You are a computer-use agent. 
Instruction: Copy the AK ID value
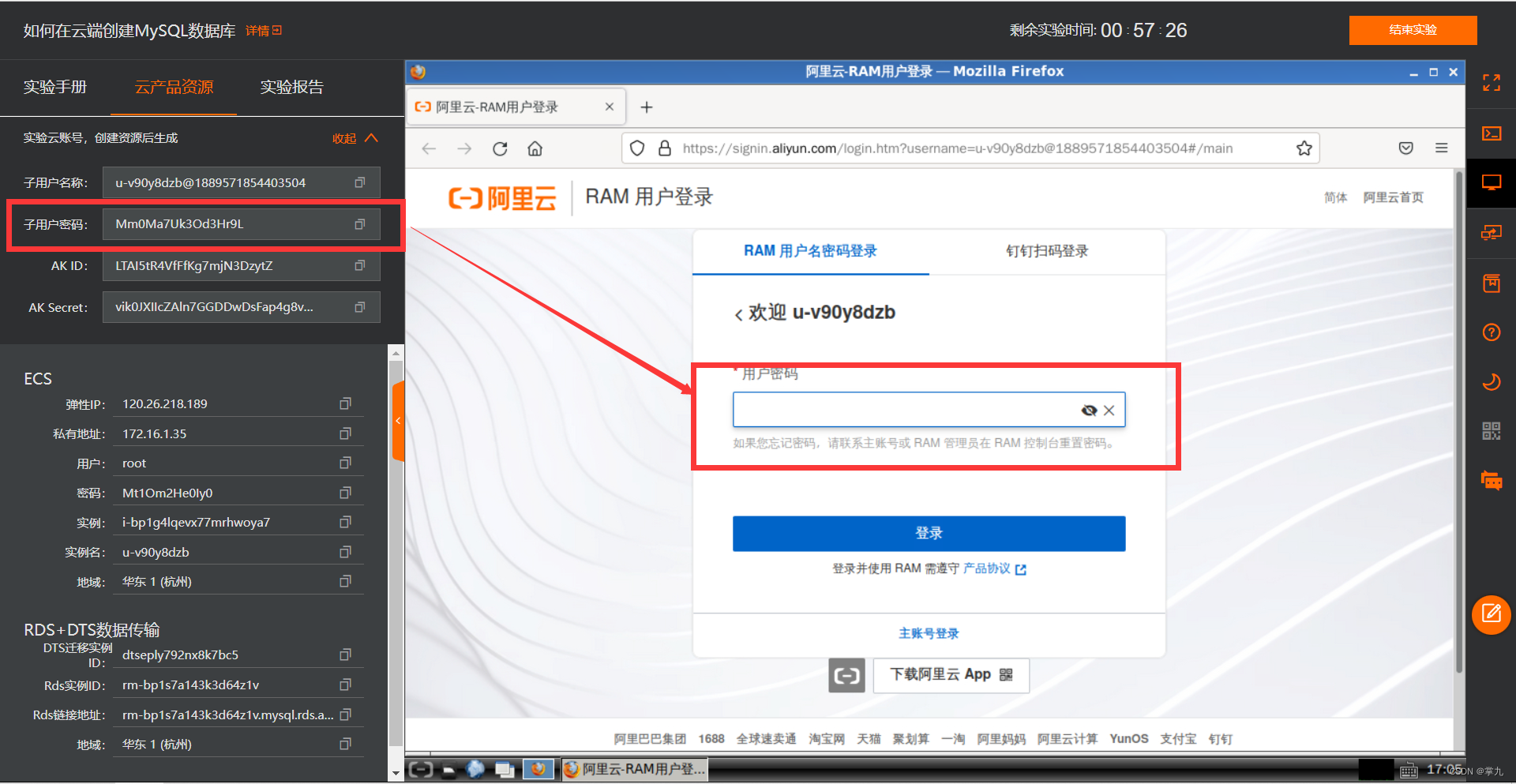pyautogui.click(x=360, y=265)
